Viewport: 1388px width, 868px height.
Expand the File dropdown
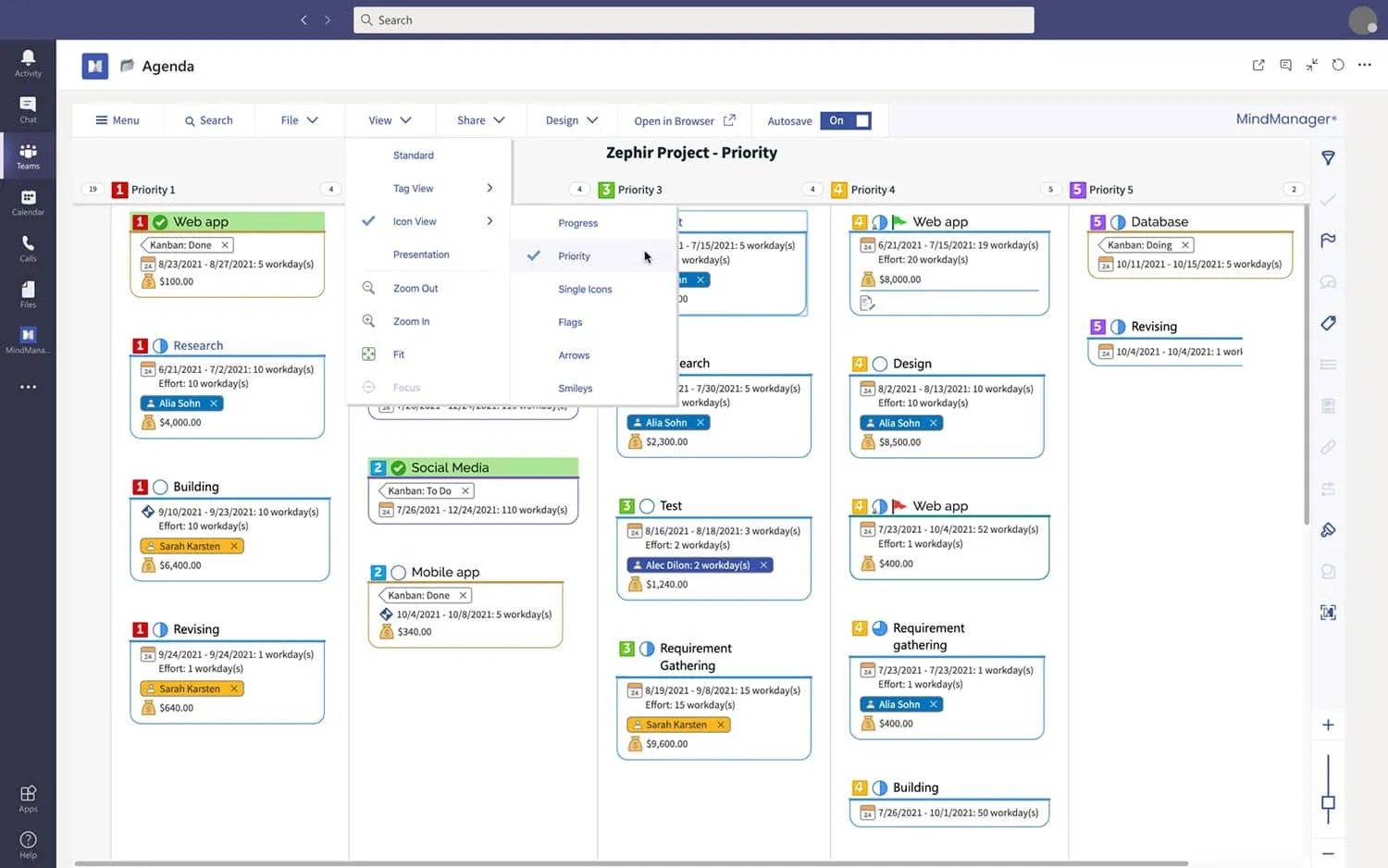(299, 120)
